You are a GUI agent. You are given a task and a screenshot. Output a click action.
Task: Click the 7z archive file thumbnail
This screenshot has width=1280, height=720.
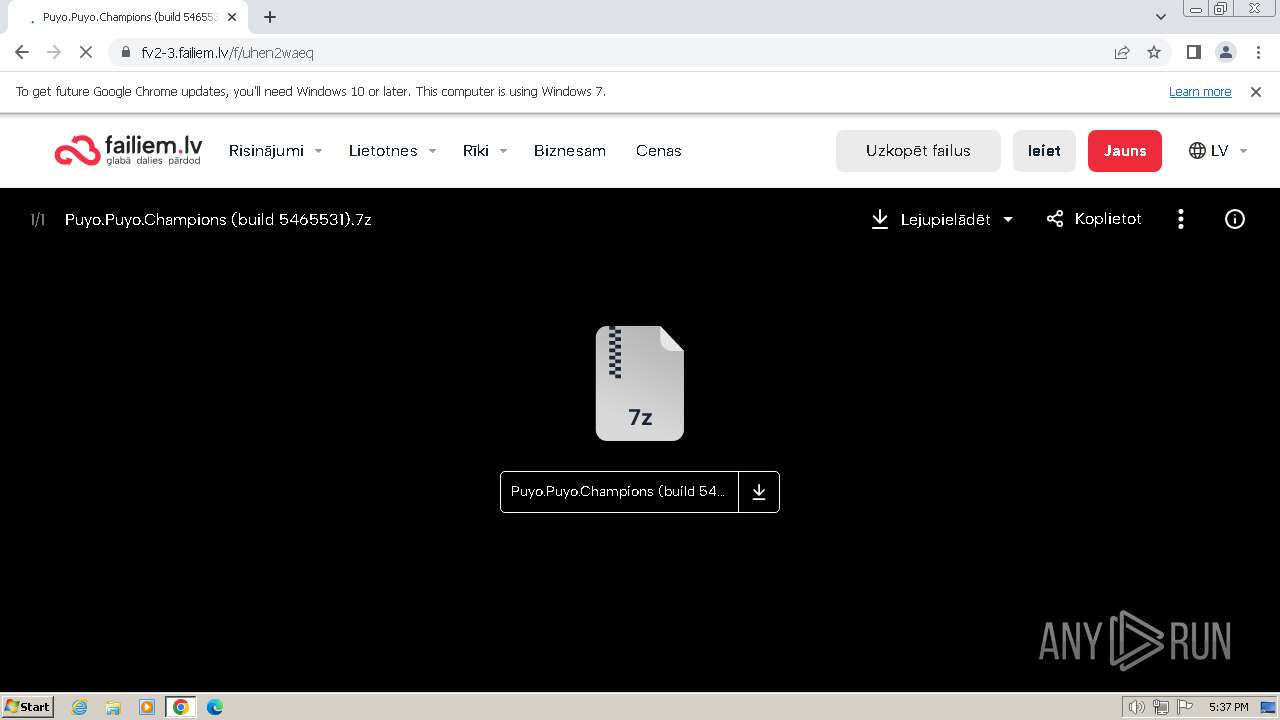point(640,383)
